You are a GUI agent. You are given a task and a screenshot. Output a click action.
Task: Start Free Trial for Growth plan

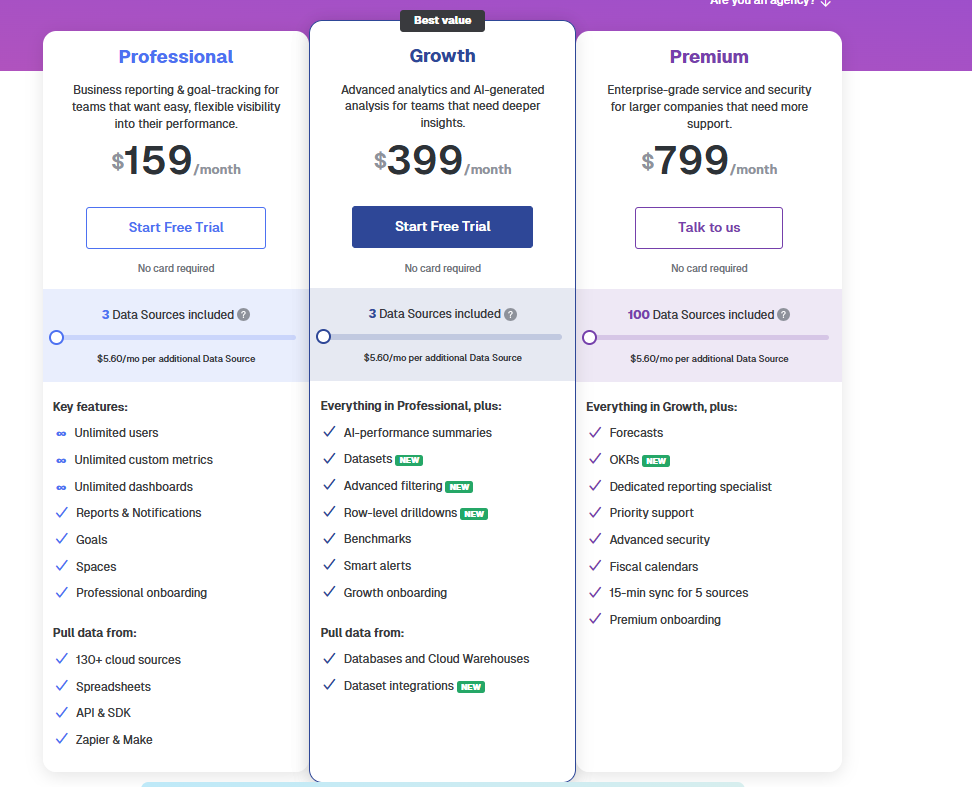point(442,227)
